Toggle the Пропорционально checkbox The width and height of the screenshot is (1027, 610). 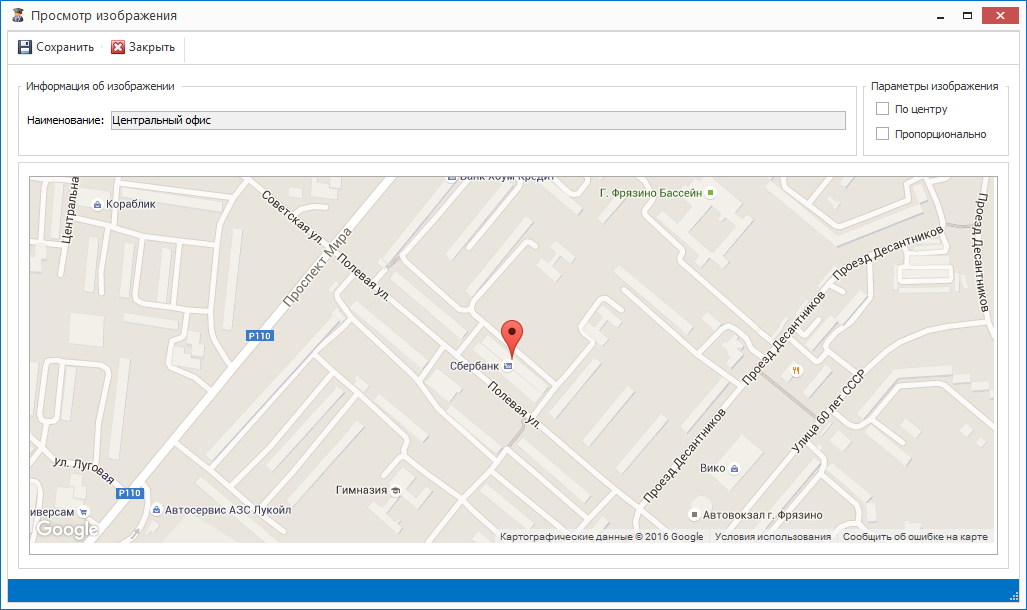coord(882,134)
